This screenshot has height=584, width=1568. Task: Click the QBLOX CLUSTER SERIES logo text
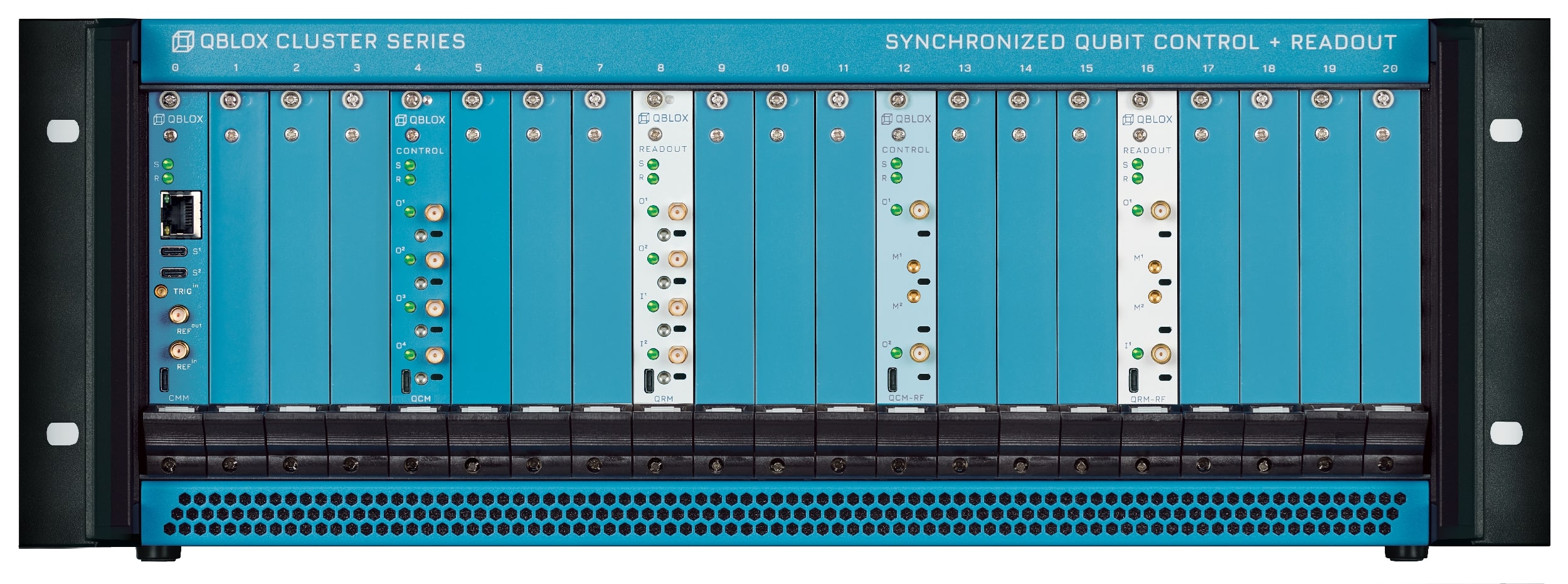[x=319, y=41]
